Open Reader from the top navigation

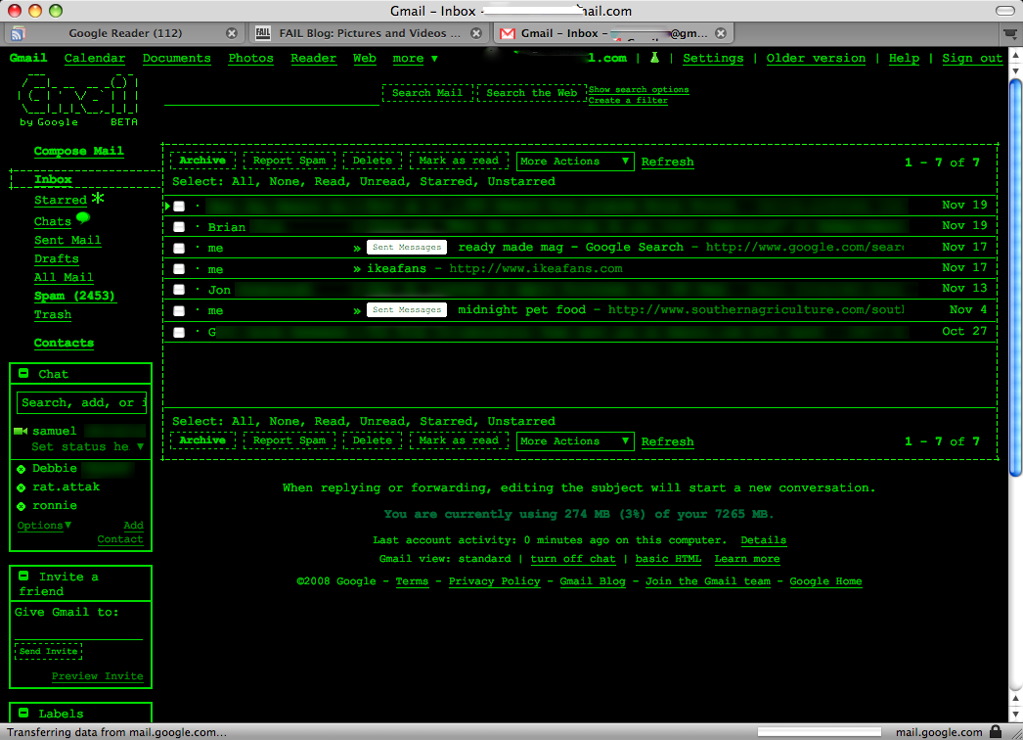coord(313,59)
